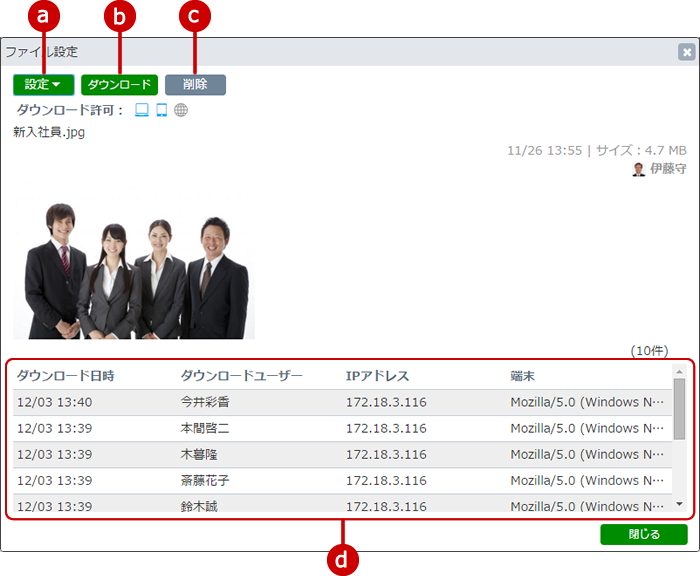Click the scroll up arrow of download list
The width and height of the screenshot is (700, 576).
coord(679,371)
